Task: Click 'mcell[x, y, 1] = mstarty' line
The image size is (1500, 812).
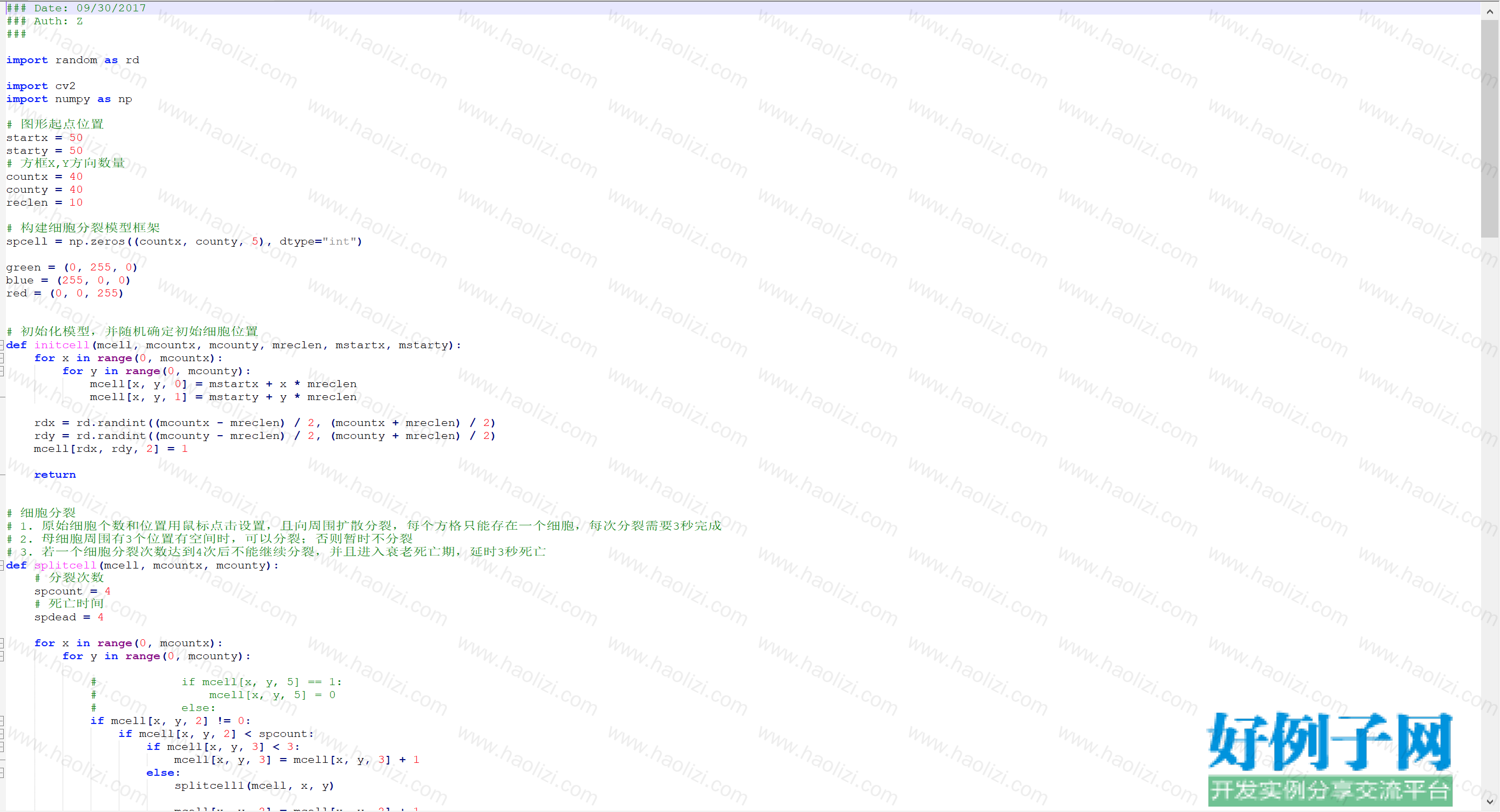Action: tap(224, 397)
